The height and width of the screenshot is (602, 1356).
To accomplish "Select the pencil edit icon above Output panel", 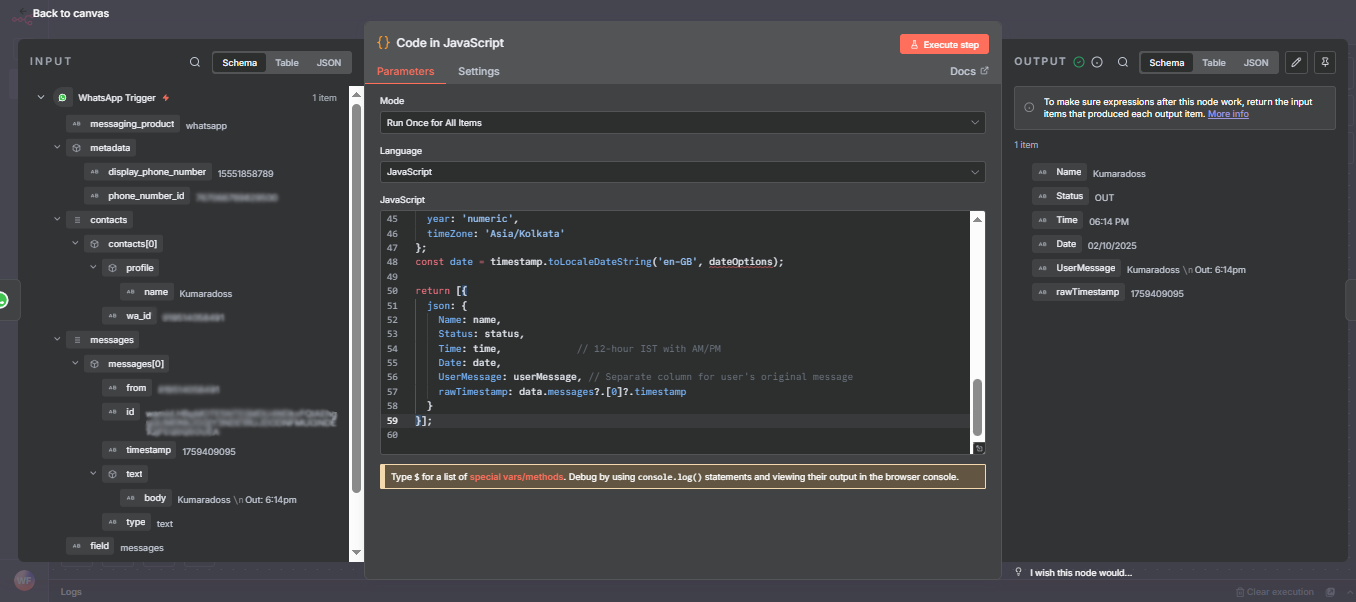I will coord(1296,62).
